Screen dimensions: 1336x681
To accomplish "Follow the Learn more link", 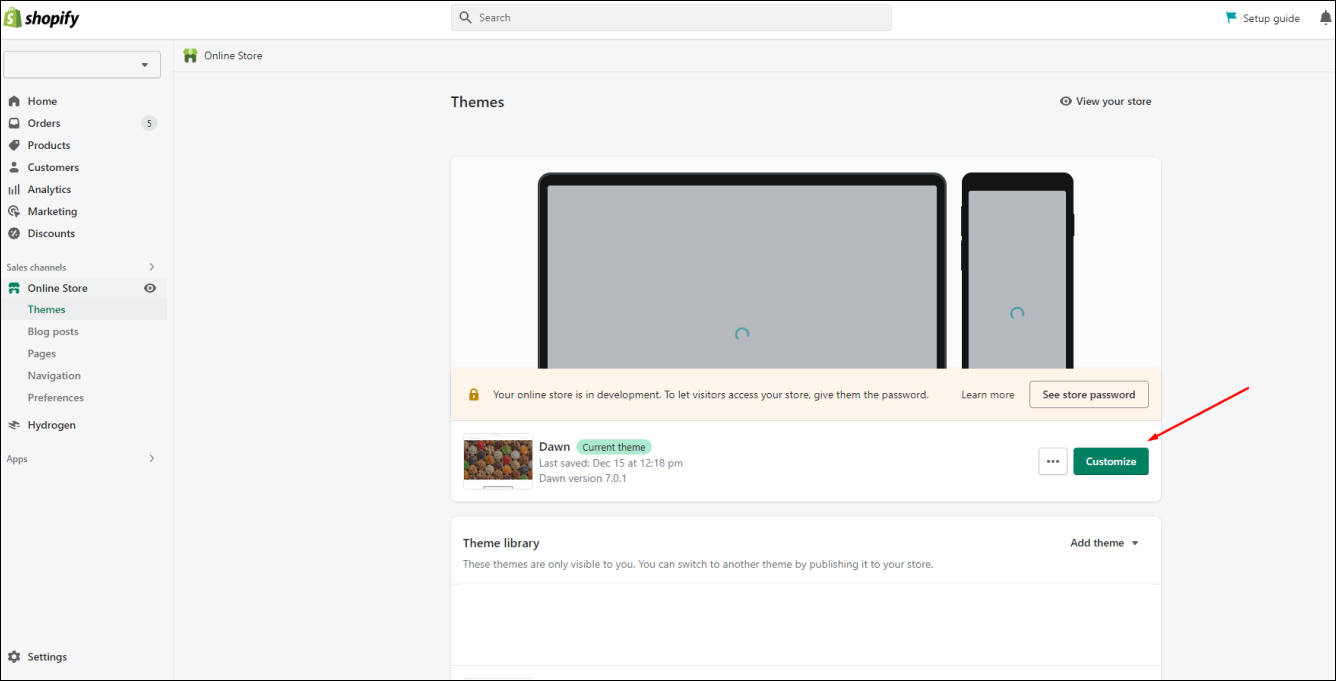I will pyautogui.click(x=988, y=395).
